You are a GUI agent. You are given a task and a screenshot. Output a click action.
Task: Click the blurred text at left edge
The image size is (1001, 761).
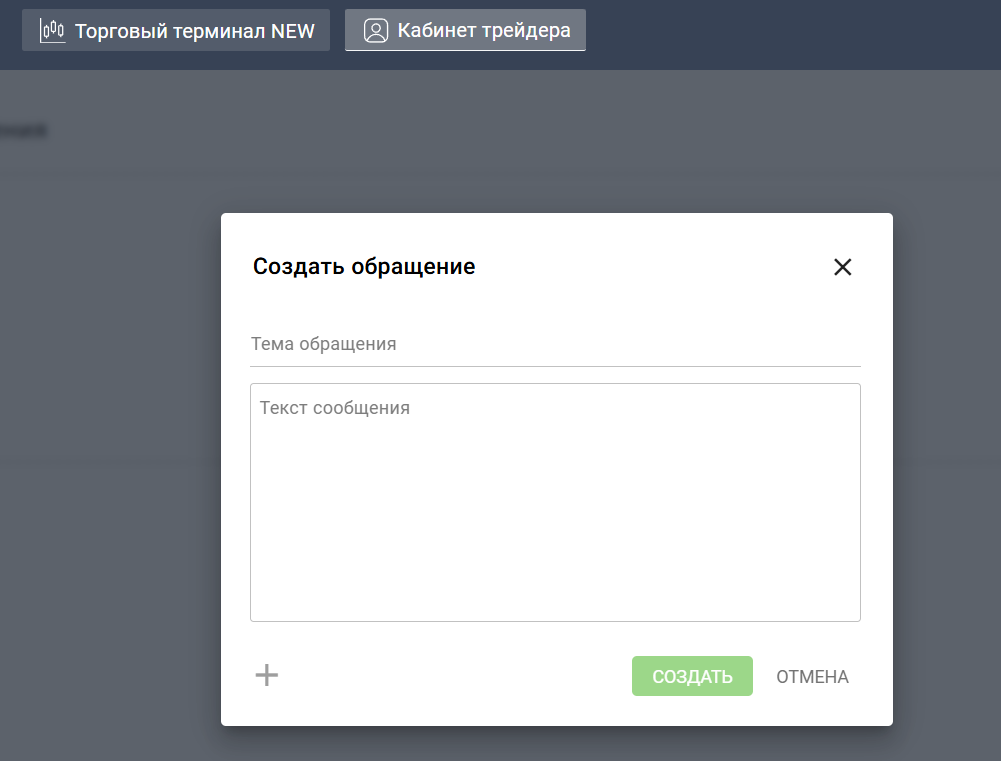(x=22, y=130)
